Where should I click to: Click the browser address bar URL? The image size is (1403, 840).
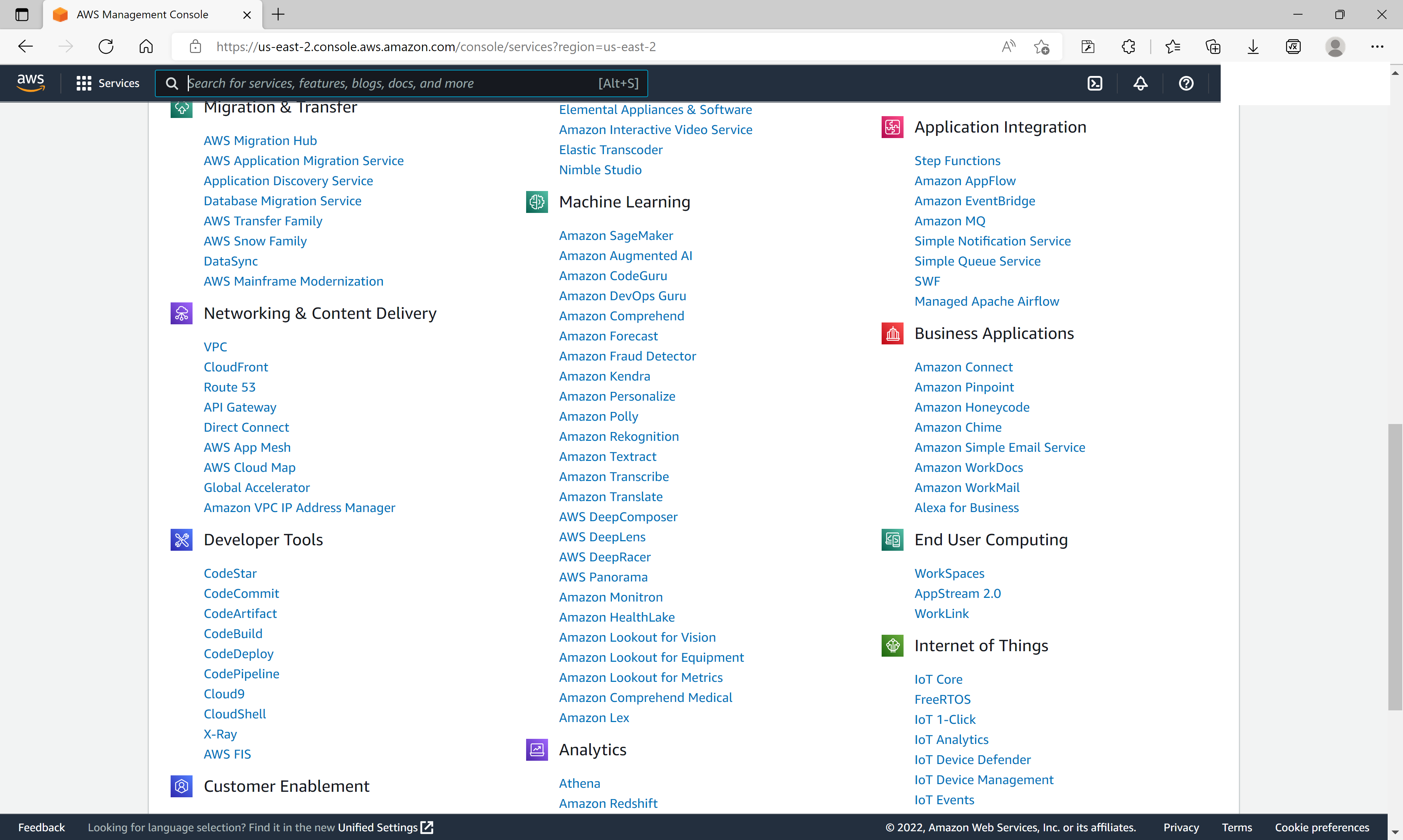436,46
